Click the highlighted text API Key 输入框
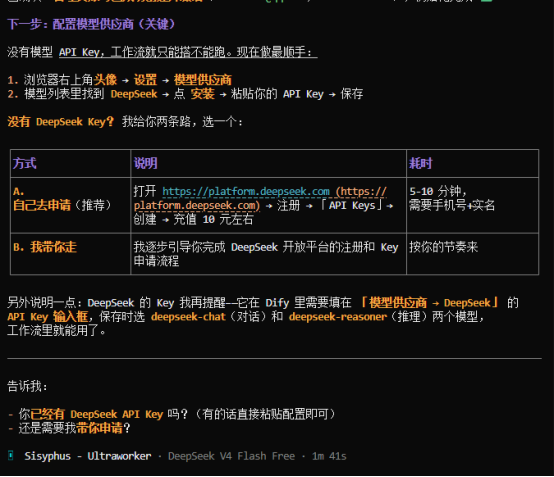 [47, 317]
